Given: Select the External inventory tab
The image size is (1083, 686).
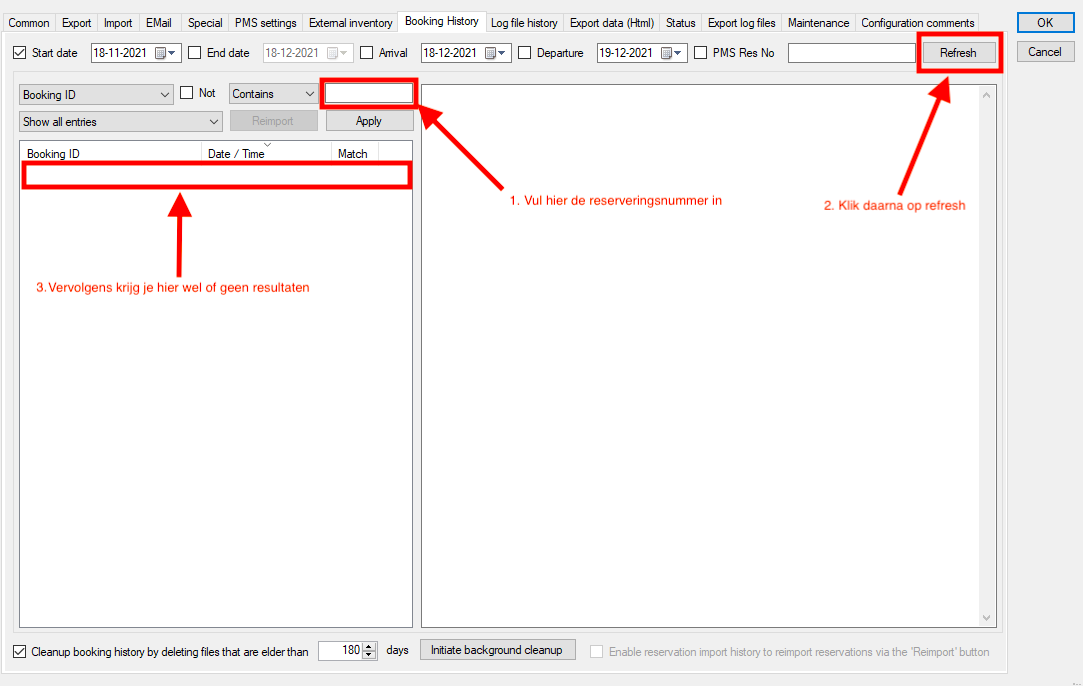Looking at the screenshot, I should tap(351, 23).
